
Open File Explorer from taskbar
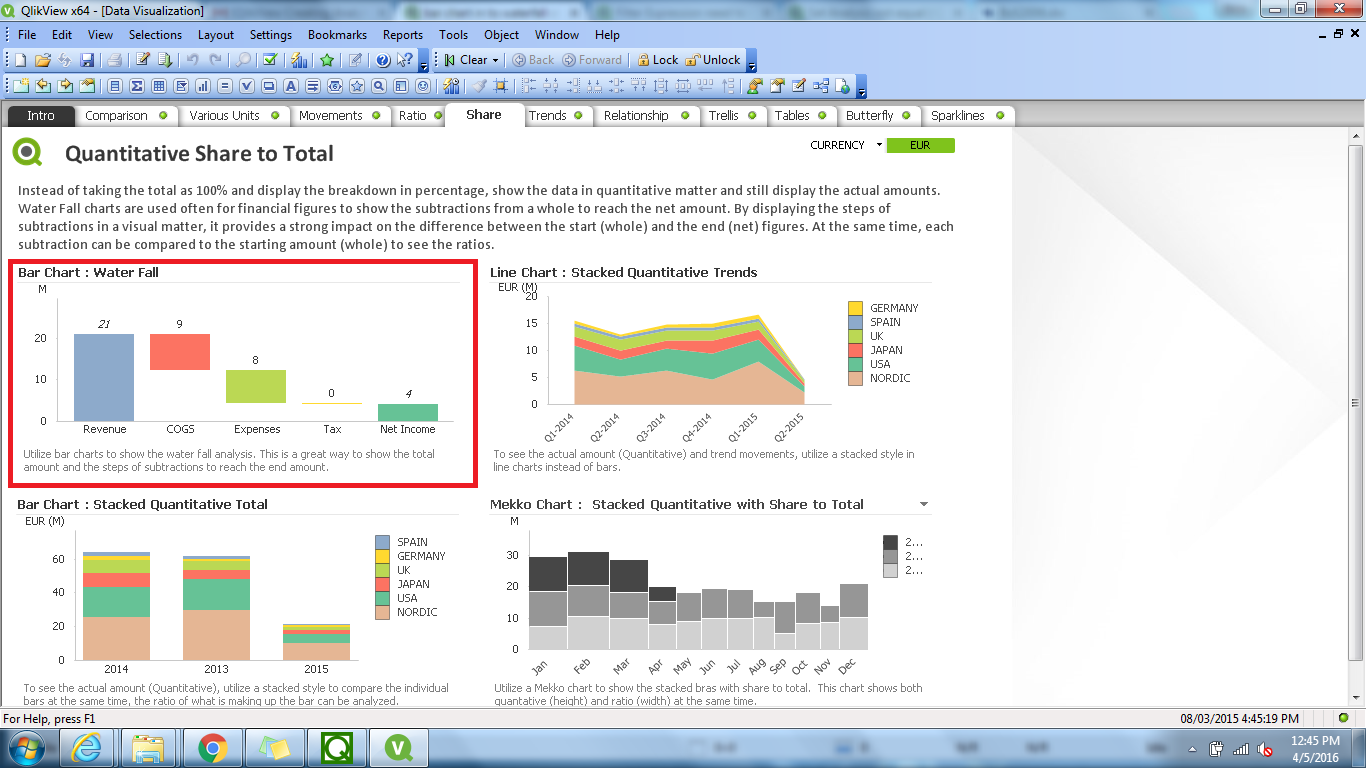(149, 748)
